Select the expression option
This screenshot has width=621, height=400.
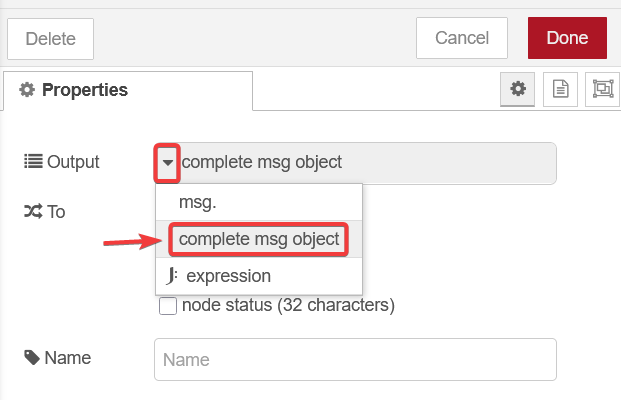(259, 276)
